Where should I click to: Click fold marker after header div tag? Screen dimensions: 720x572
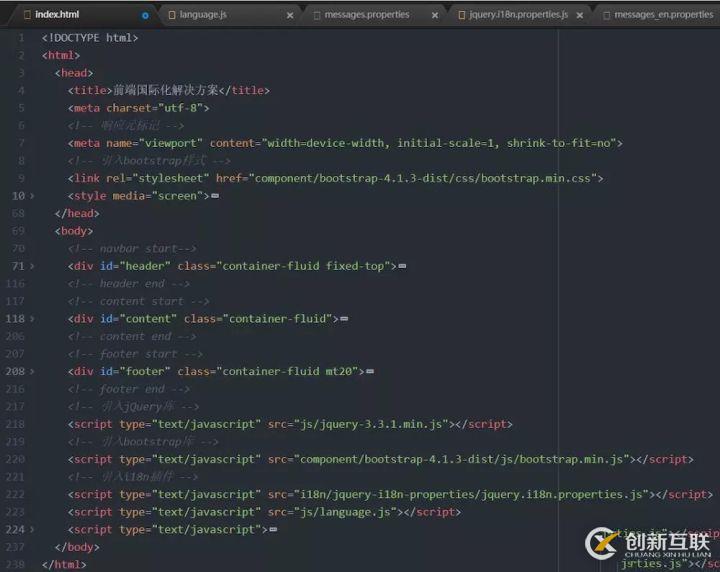click(402, 266)
